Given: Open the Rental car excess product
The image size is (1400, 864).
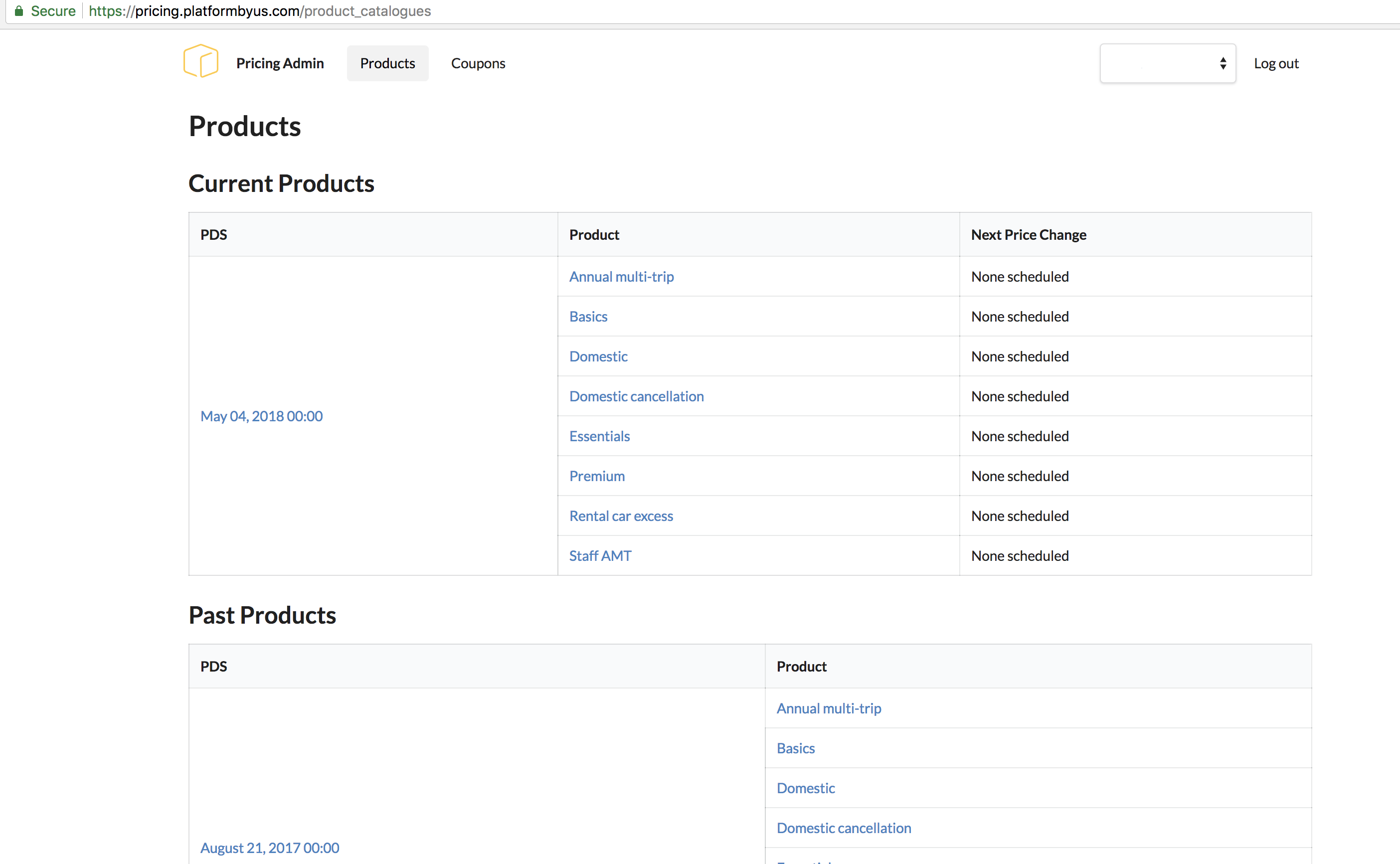Looking at the screenshot, I should click(x=621, y=516).
